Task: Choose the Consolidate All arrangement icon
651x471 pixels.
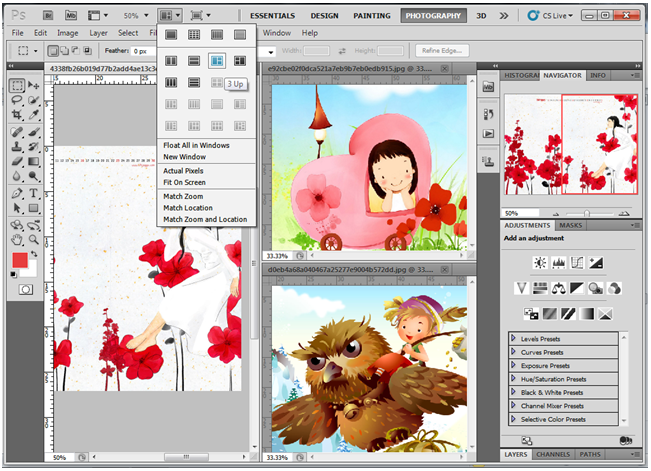Action: [171, 35]
